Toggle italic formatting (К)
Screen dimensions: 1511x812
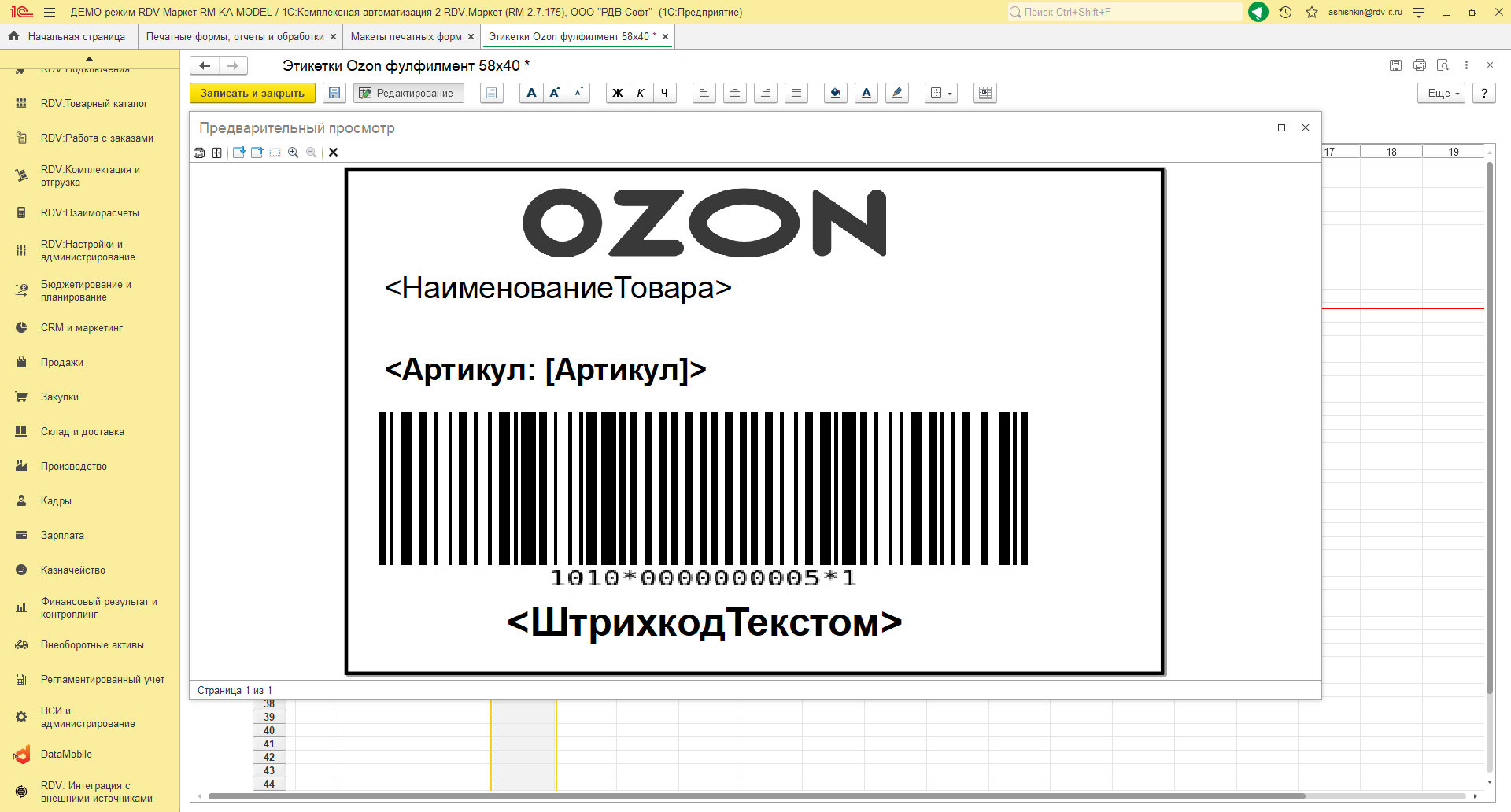coord(641,93)
